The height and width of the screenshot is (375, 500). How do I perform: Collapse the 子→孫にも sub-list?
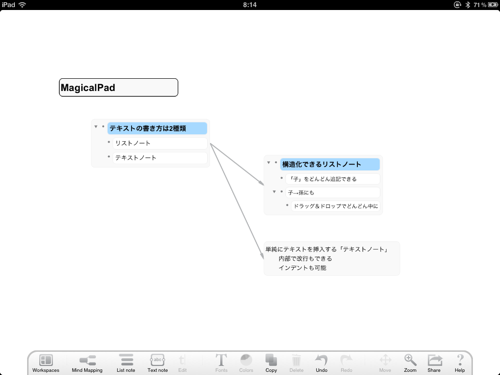tap(274, 192)
